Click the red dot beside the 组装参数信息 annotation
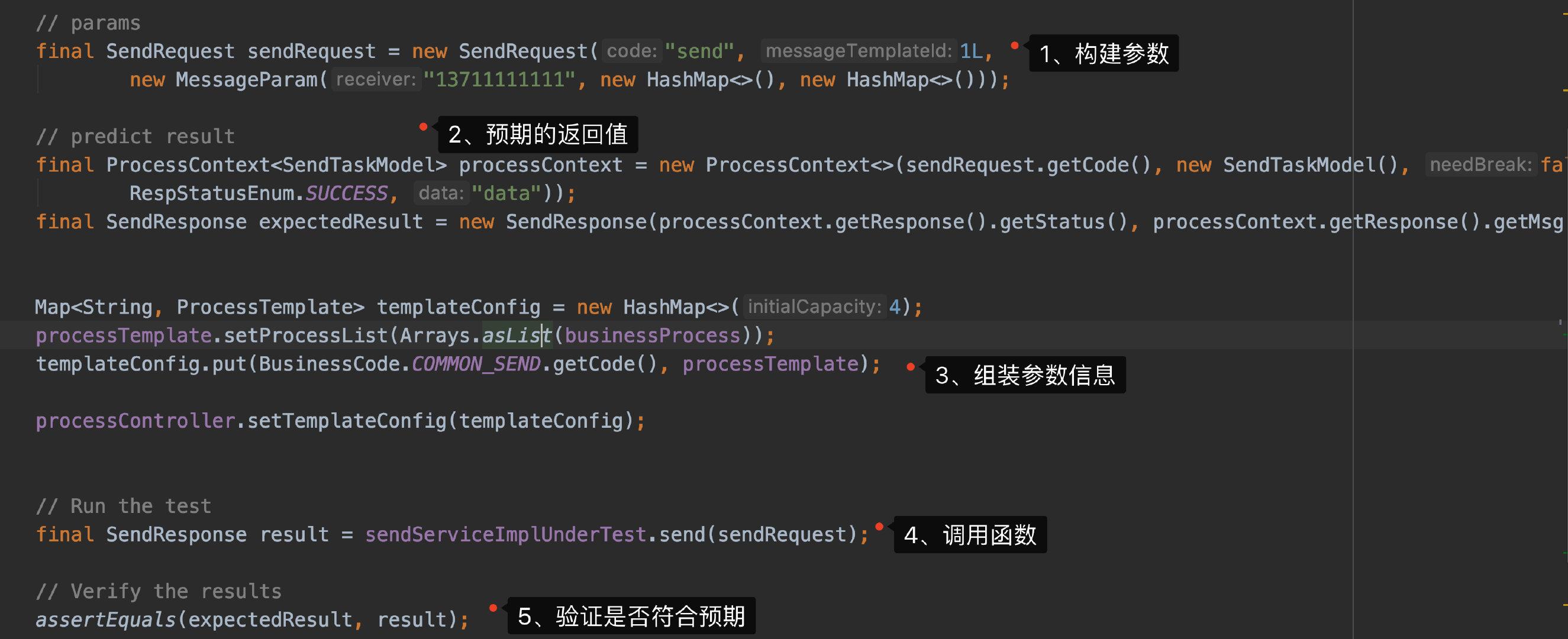Viewport: 1568px width, 639px height. point(911,366)
